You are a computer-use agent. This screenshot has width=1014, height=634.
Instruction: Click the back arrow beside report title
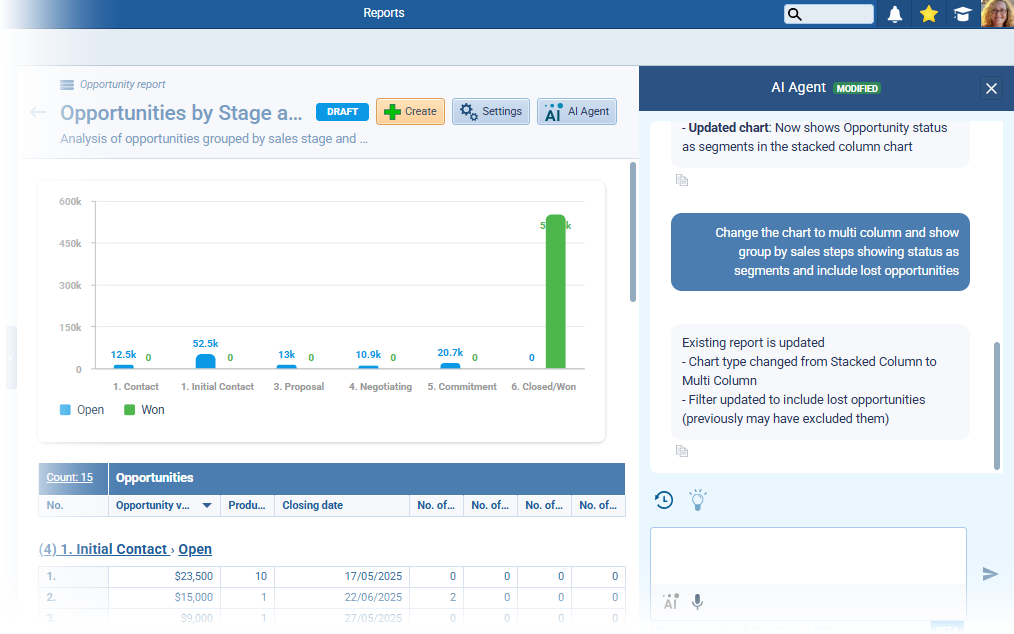pos(38,112)
